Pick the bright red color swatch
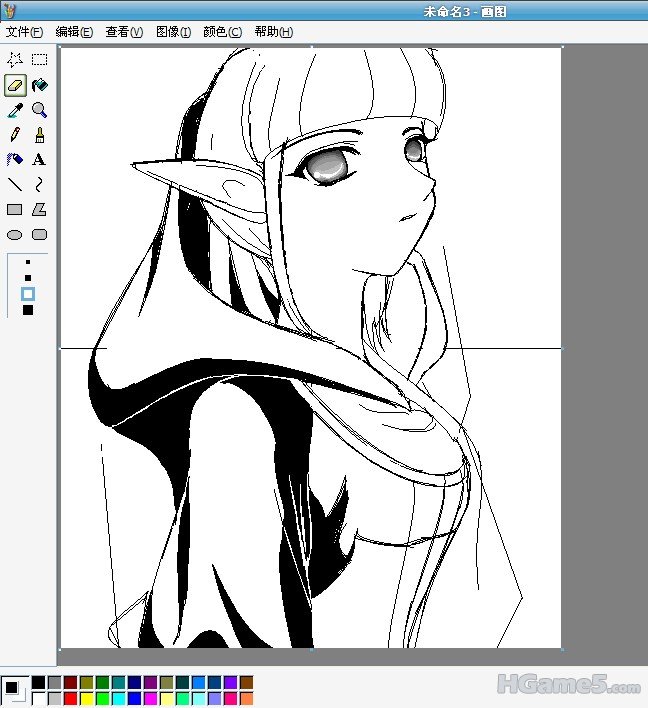 (70, 698)
